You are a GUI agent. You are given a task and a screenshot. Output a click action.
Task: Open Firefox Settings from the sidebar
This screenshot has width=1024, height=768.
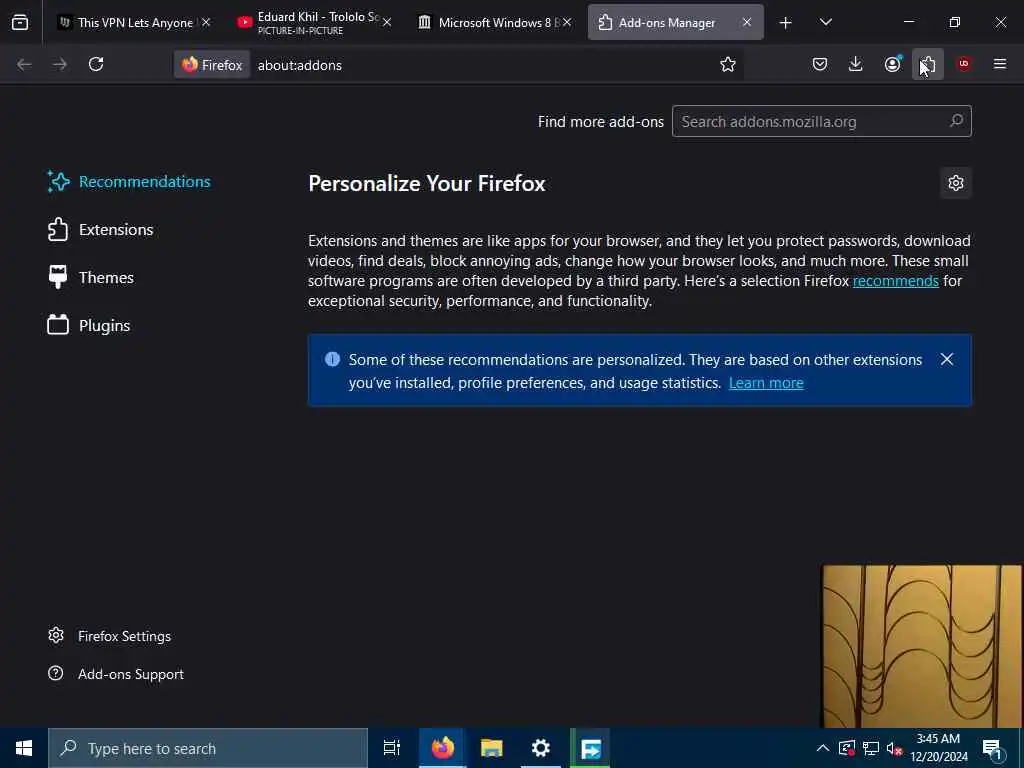pyautogui.click(x=110, y=636)
